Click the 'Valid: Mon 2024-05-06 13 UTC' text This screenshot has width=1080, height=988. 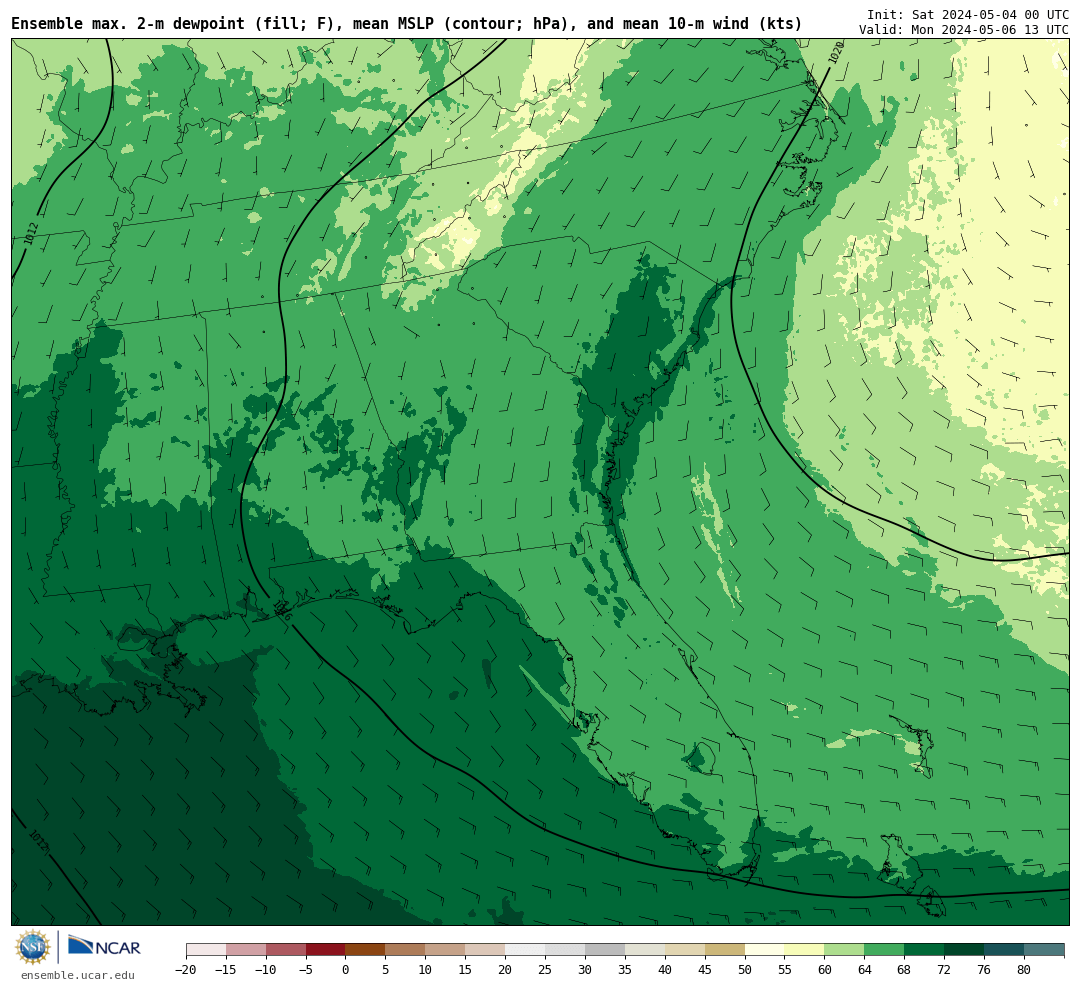(964, 30)
